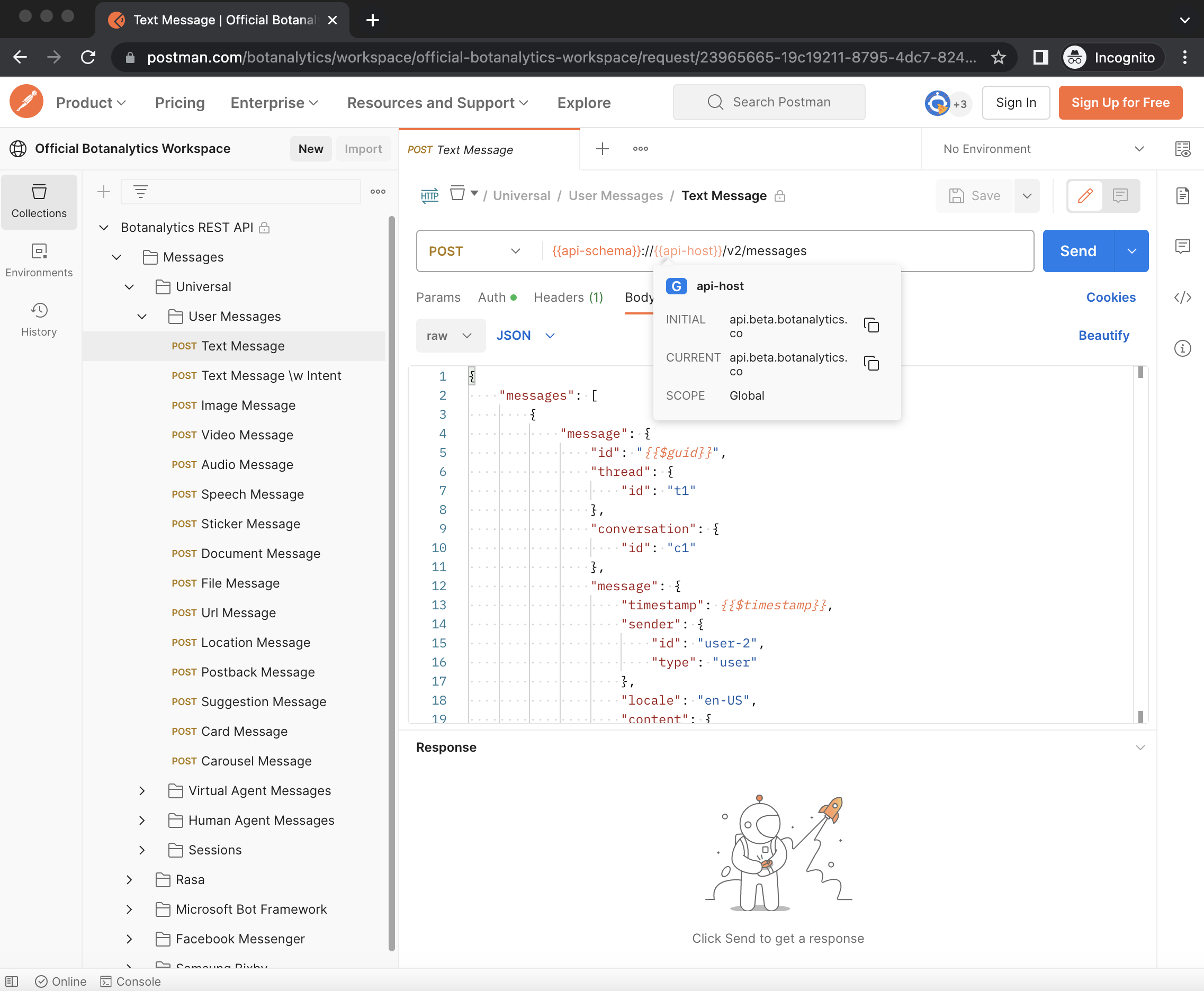Open the HTTP method POST dropdown
The image size is (1204, 991).
click(475, 251)
